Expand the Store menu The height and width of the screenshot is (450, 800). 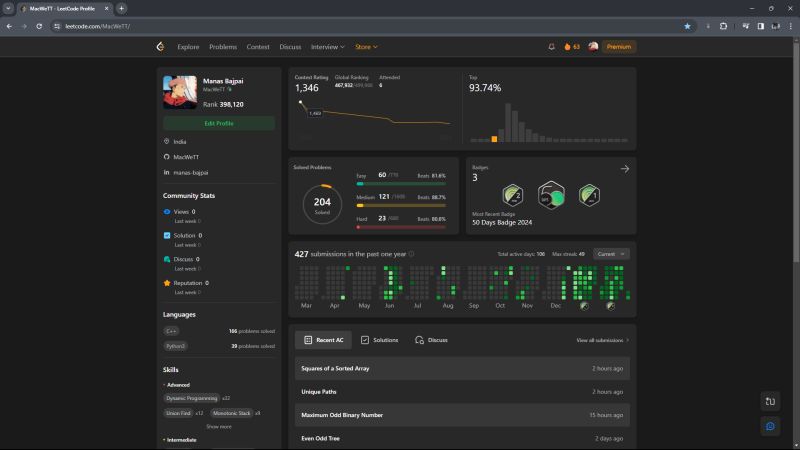366,47
